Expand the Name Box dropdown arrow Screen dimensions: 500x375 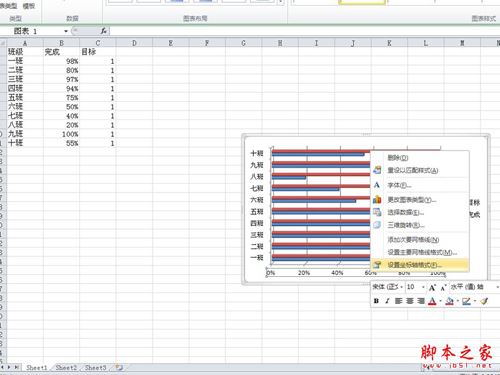tap(66, 31)
